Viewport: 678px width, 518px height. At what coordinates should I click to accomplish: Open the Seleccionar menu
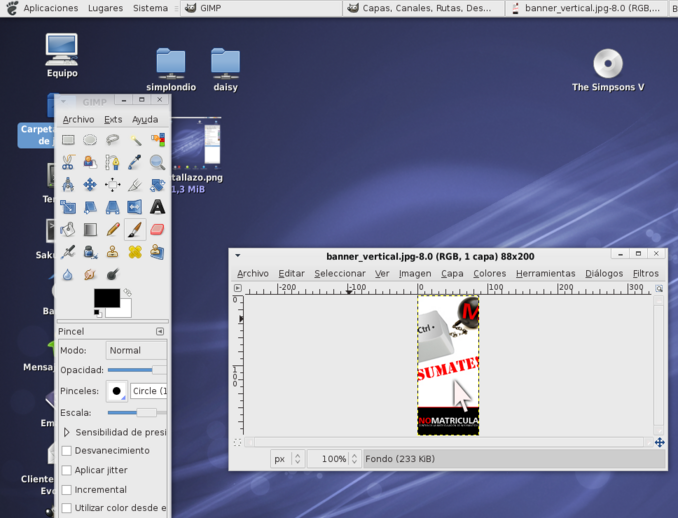pos(340,273)
